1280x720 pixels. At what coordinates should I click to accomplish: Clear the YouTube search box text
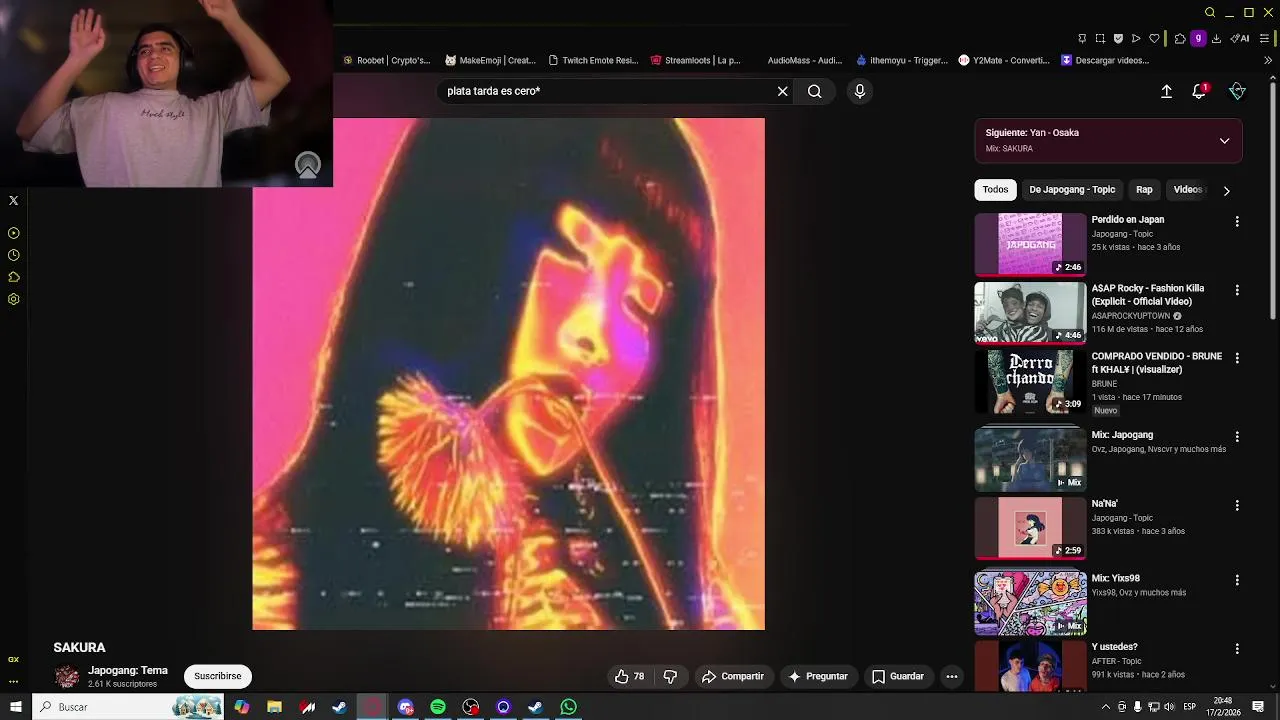point(782,91)
